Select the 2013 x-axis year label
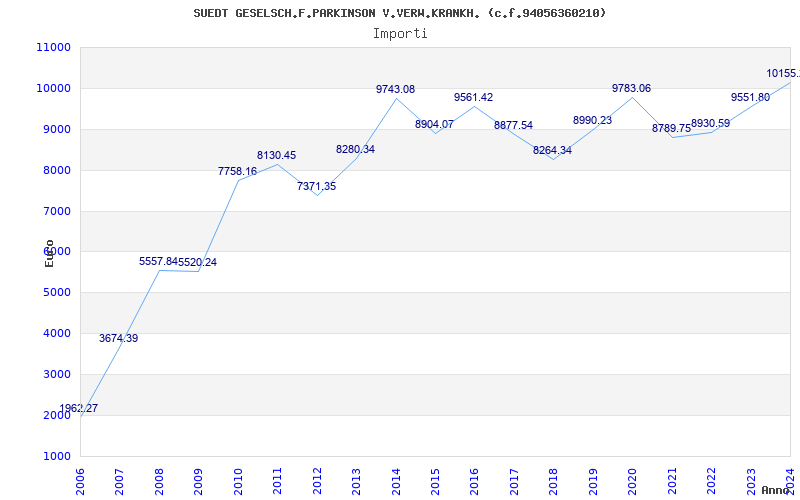 coord(356,481)
